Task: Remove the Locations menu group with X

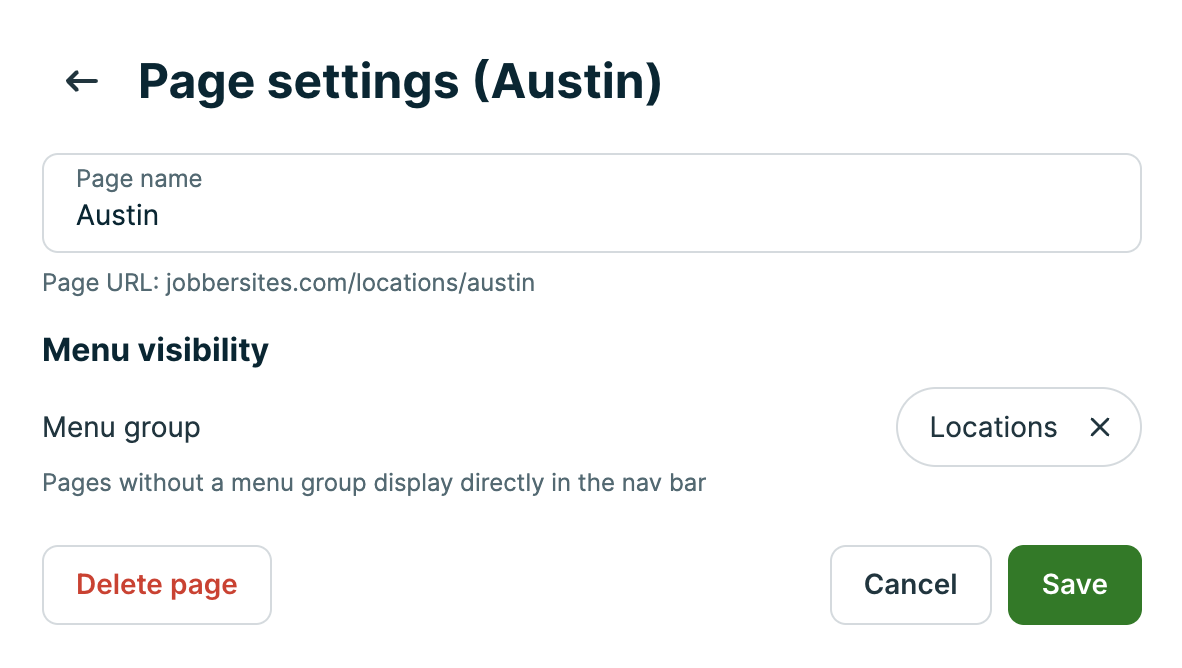Action: point(1100,428)
